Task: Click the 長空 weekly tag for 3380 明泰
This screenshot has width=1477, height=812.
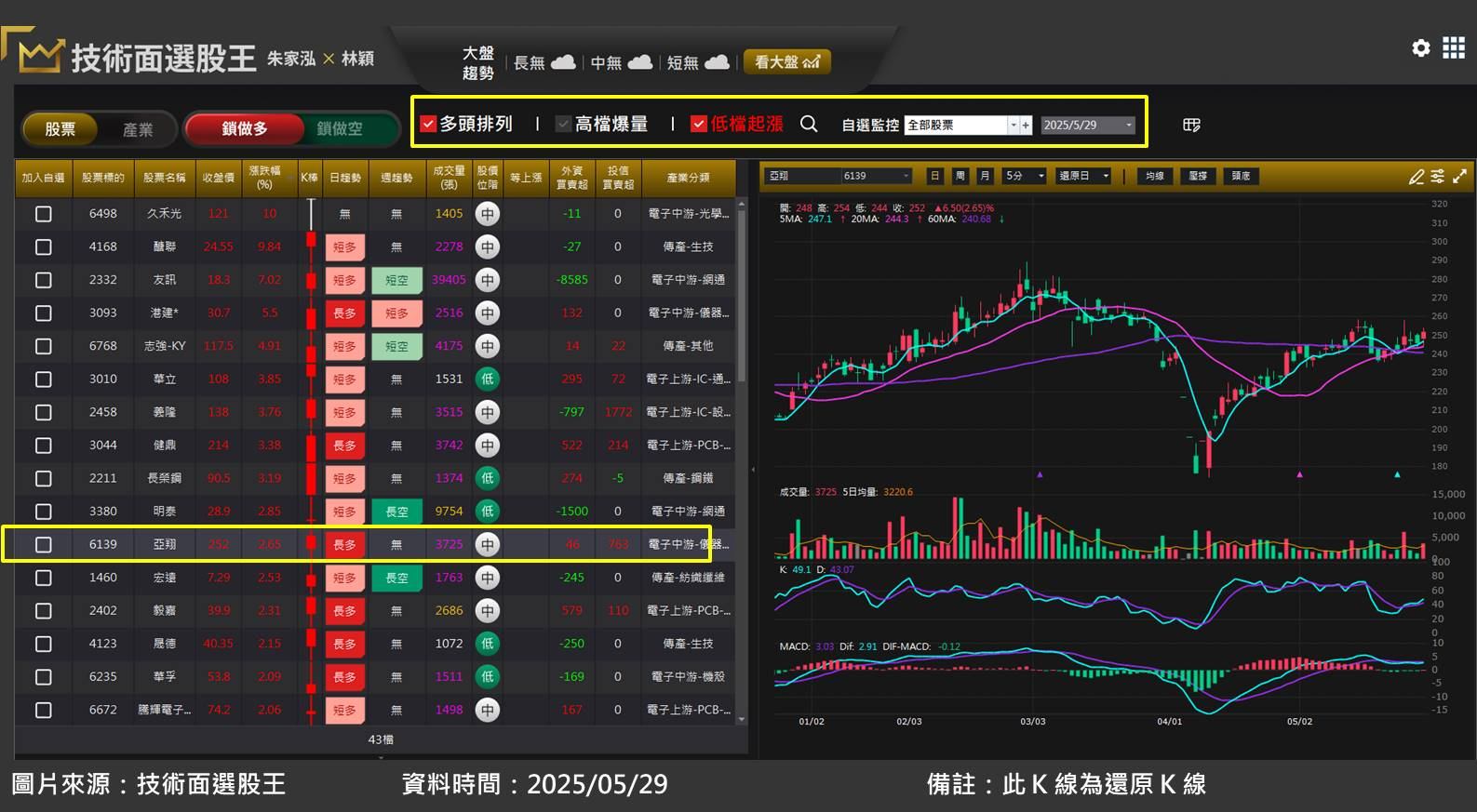Action: (x=396, y=512)
